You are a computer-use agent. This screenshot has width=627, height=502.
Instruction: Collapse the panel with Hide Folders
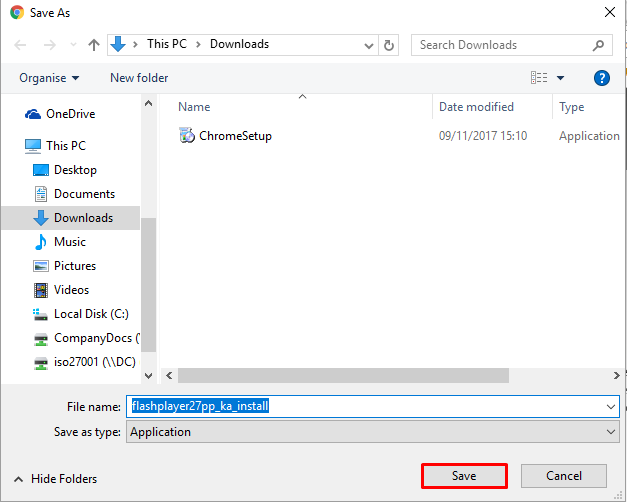(56, 479)
